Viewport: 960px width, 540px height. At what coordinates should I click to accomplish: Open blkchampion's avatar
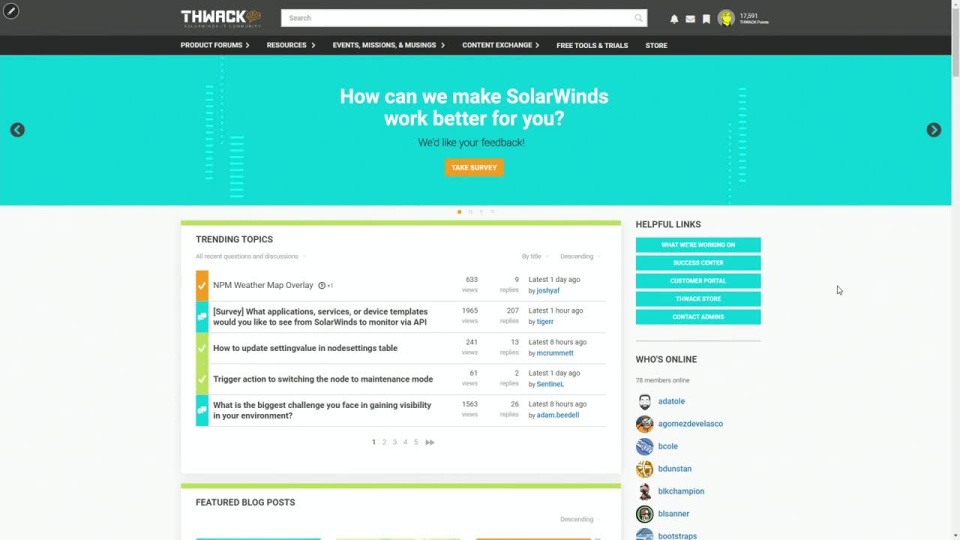(645, 491)
